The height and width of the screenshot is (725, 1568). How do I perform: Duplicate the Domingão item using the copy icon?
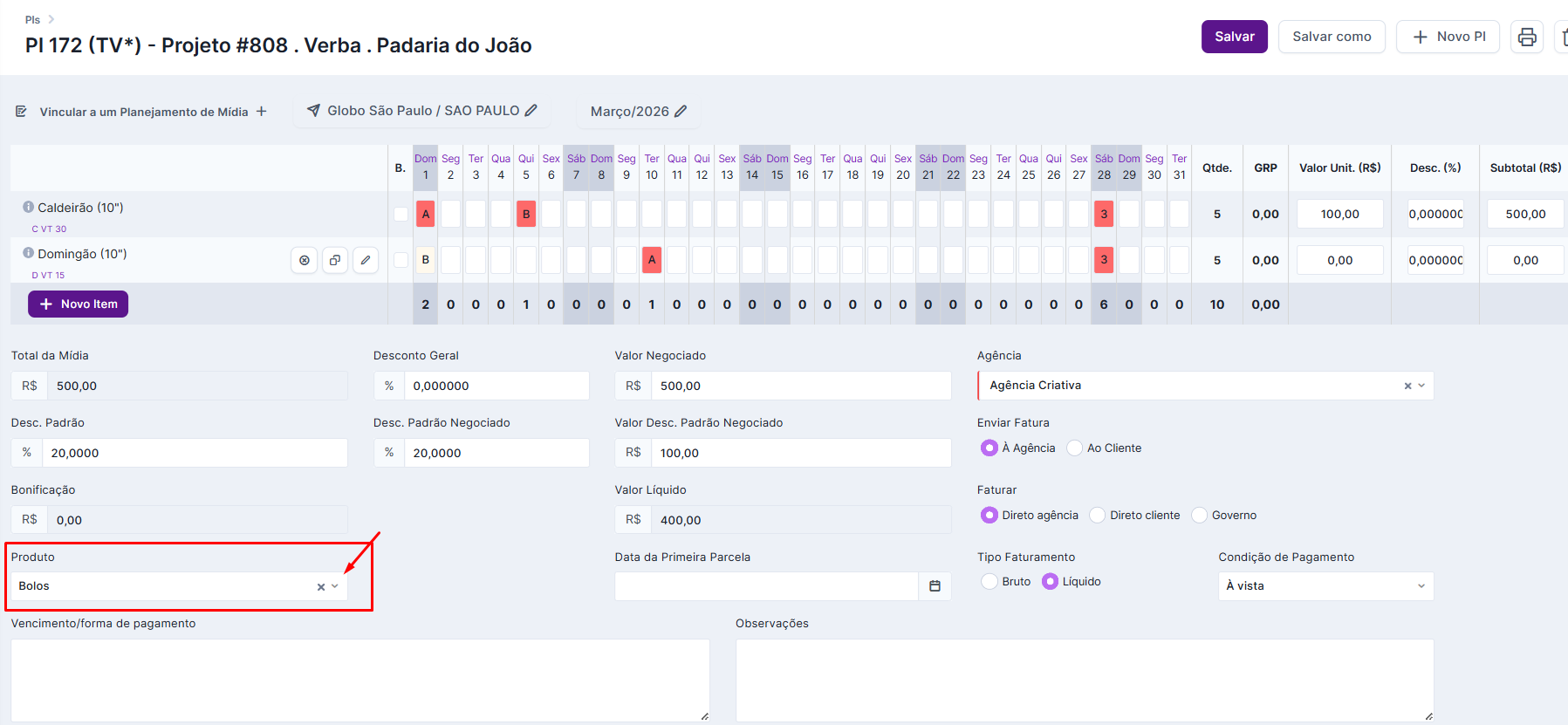coord(335,260)
